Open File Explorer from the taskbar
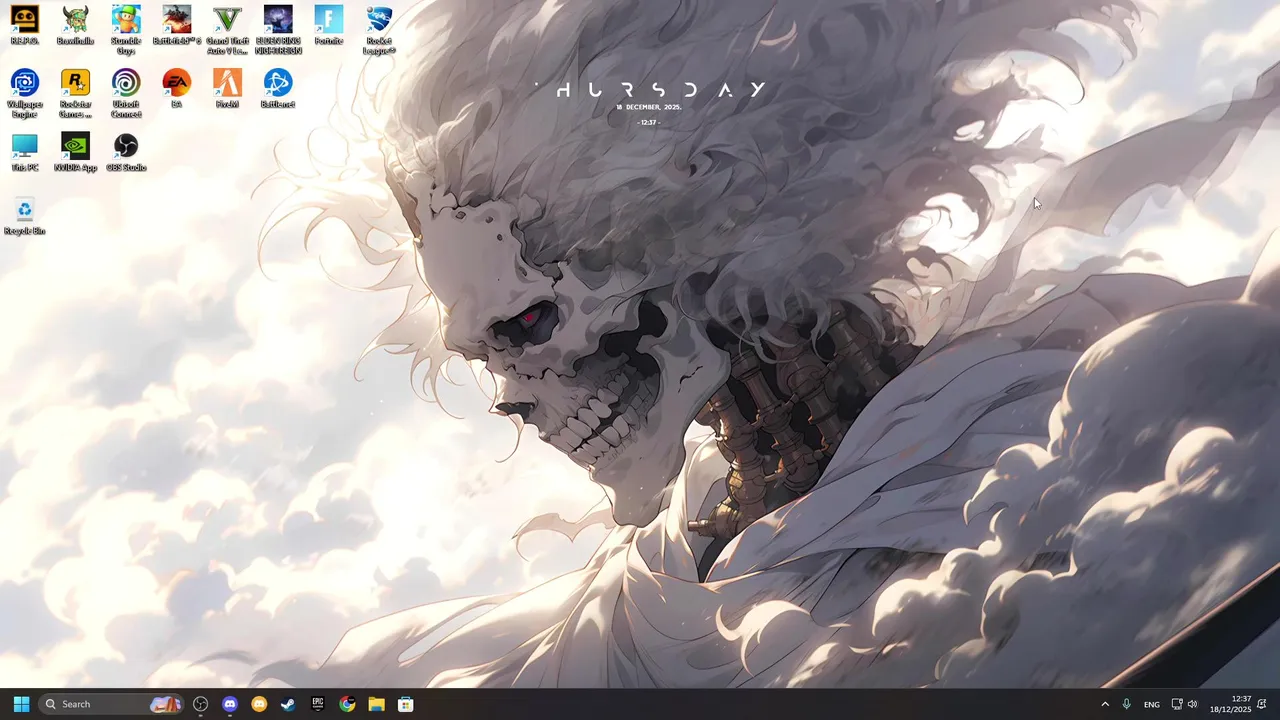 (x=376, y=704)
